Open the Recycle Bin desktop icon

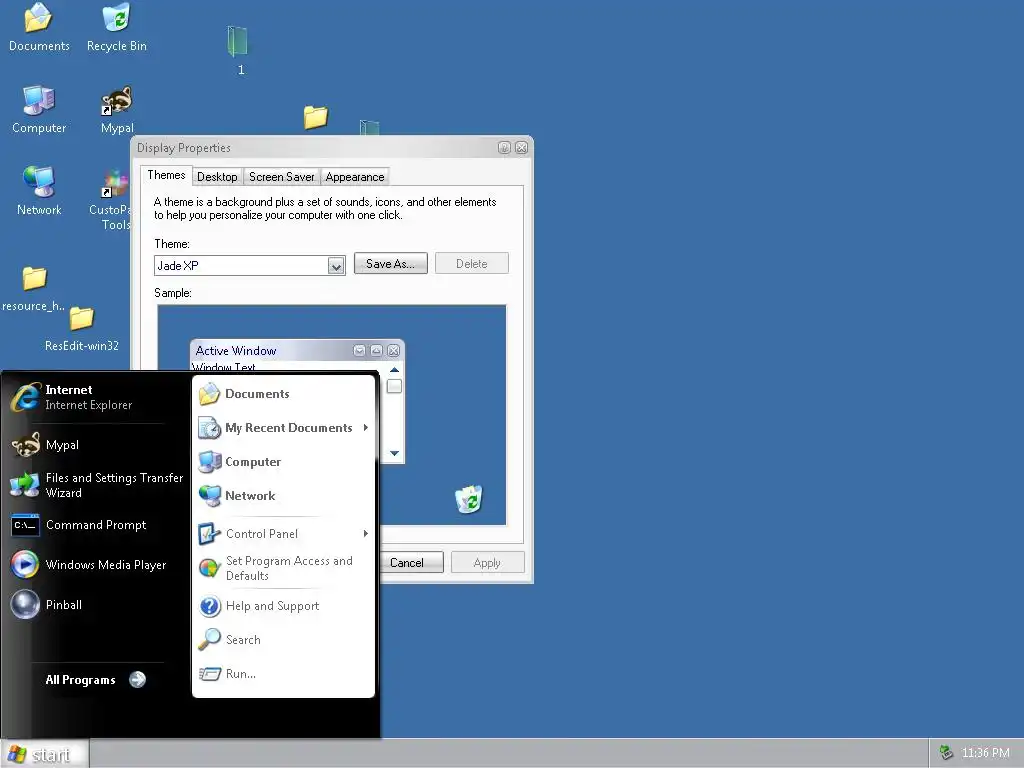pyautogui.click(x=116, y=27)
